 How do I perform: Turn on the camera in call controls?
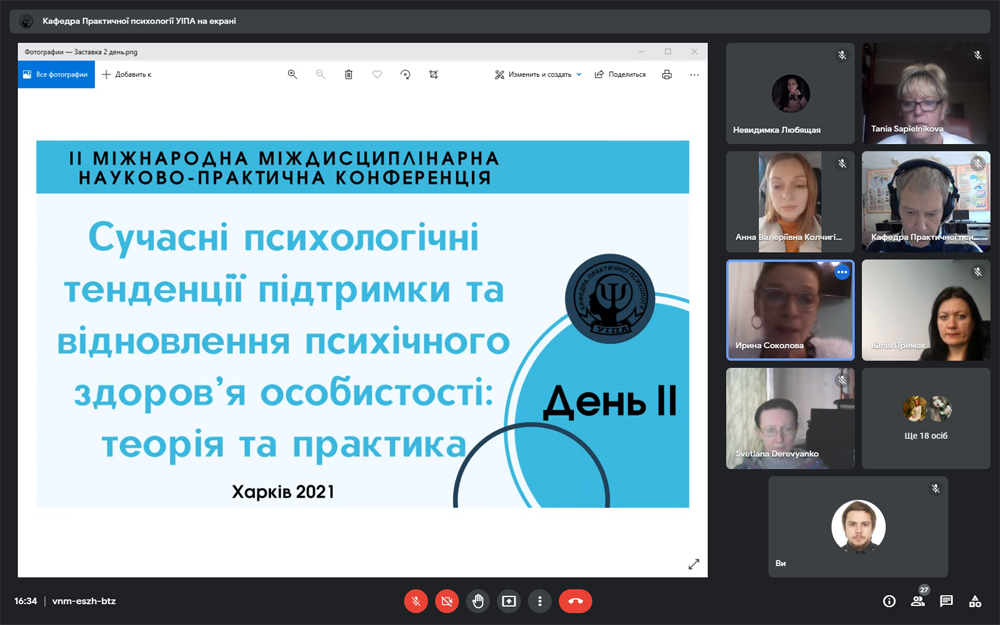click(447, 601)
